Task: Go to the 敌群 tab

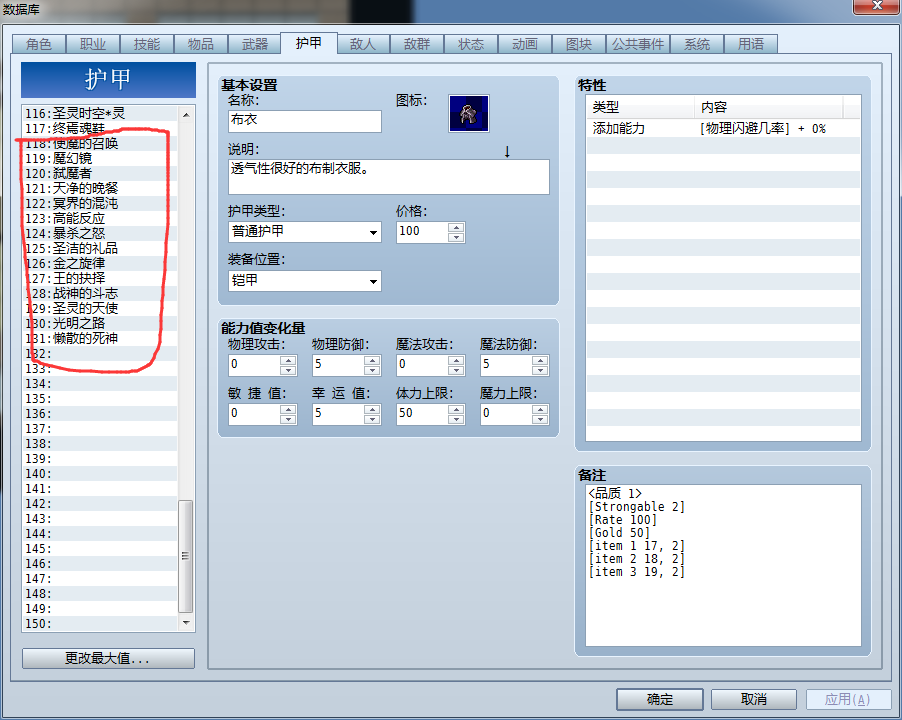Action: (417, 44)
